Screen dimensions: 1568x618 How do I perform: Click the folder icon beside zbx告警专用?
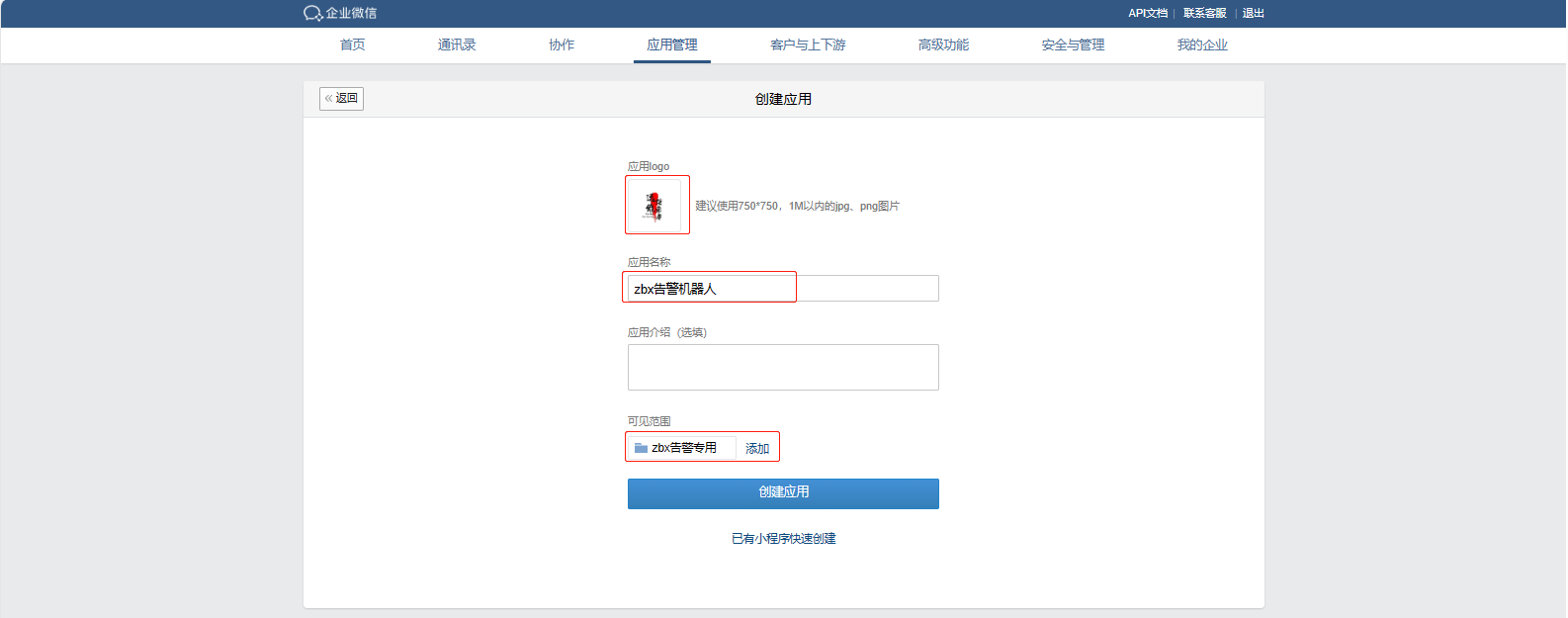641,448
